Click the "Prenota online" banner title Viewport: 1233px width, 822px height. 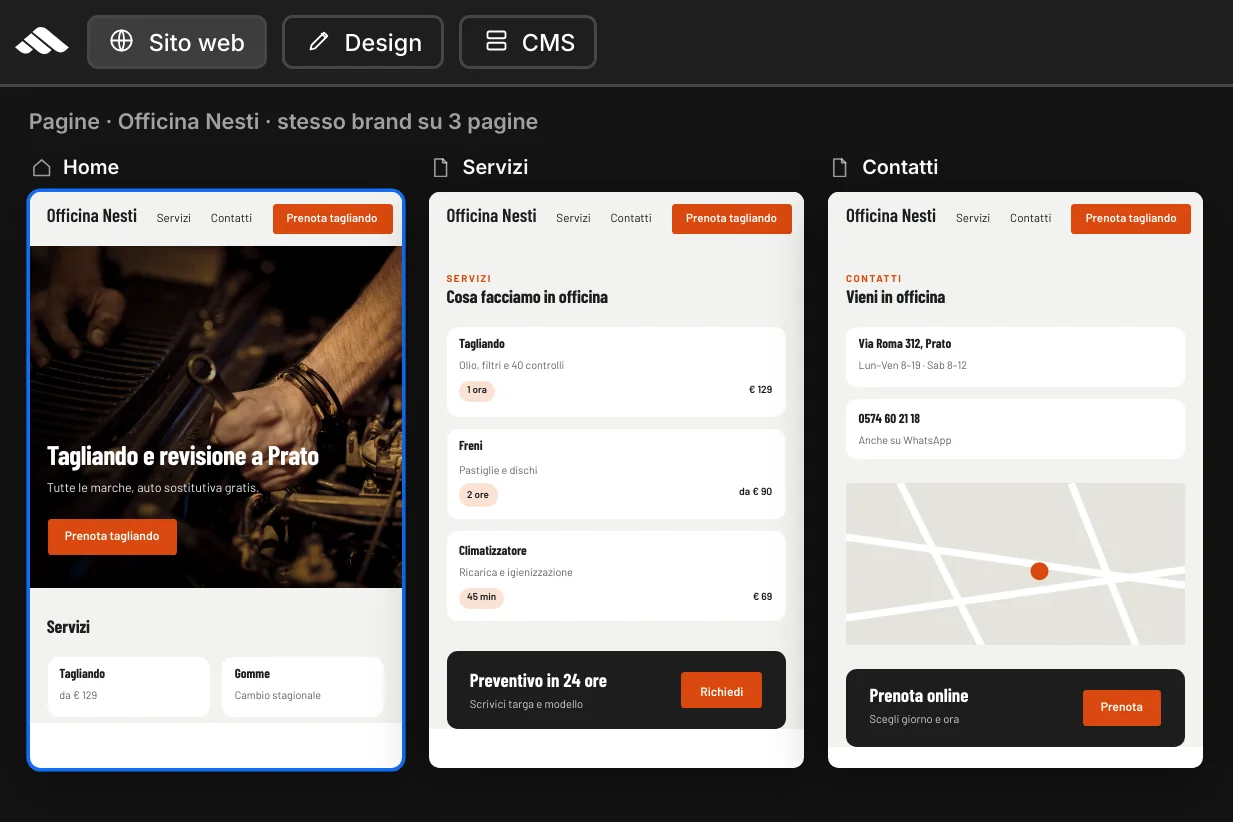pyautogui.click(x=919, y=696)
